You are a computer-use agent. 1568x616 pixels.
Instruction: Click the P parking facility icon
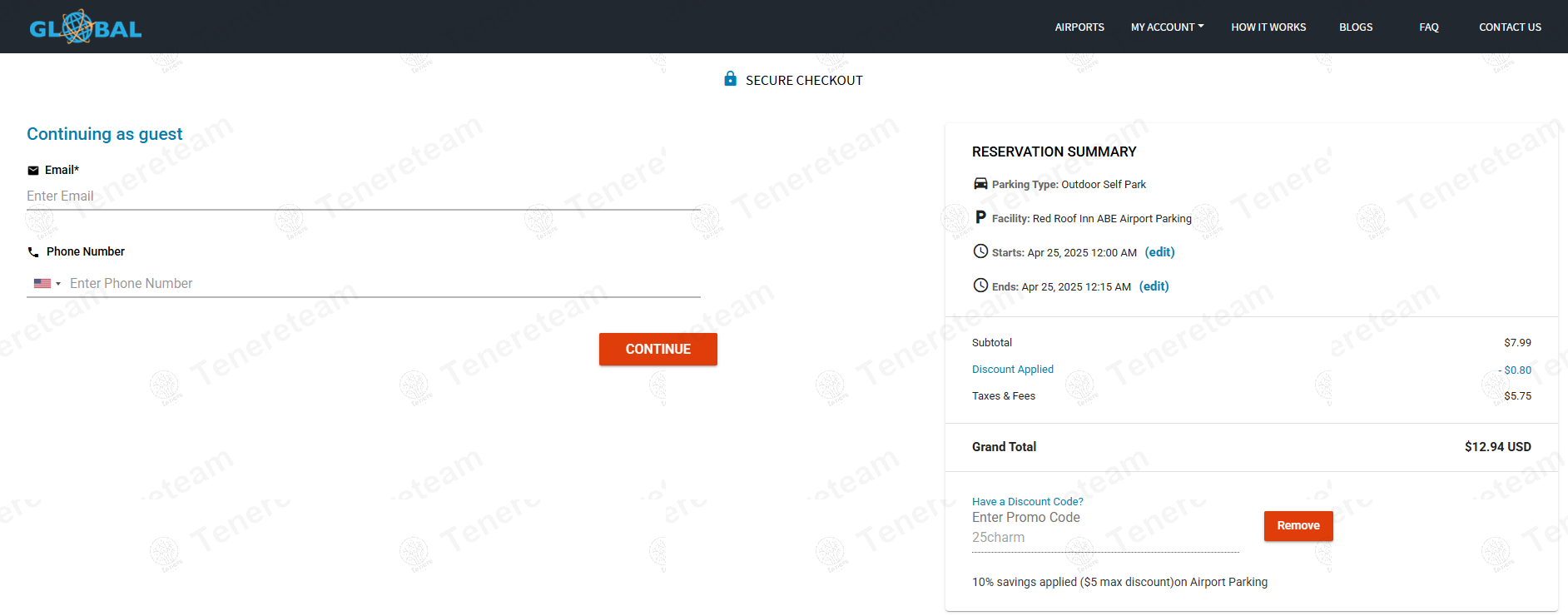click(x=980, y=217)
